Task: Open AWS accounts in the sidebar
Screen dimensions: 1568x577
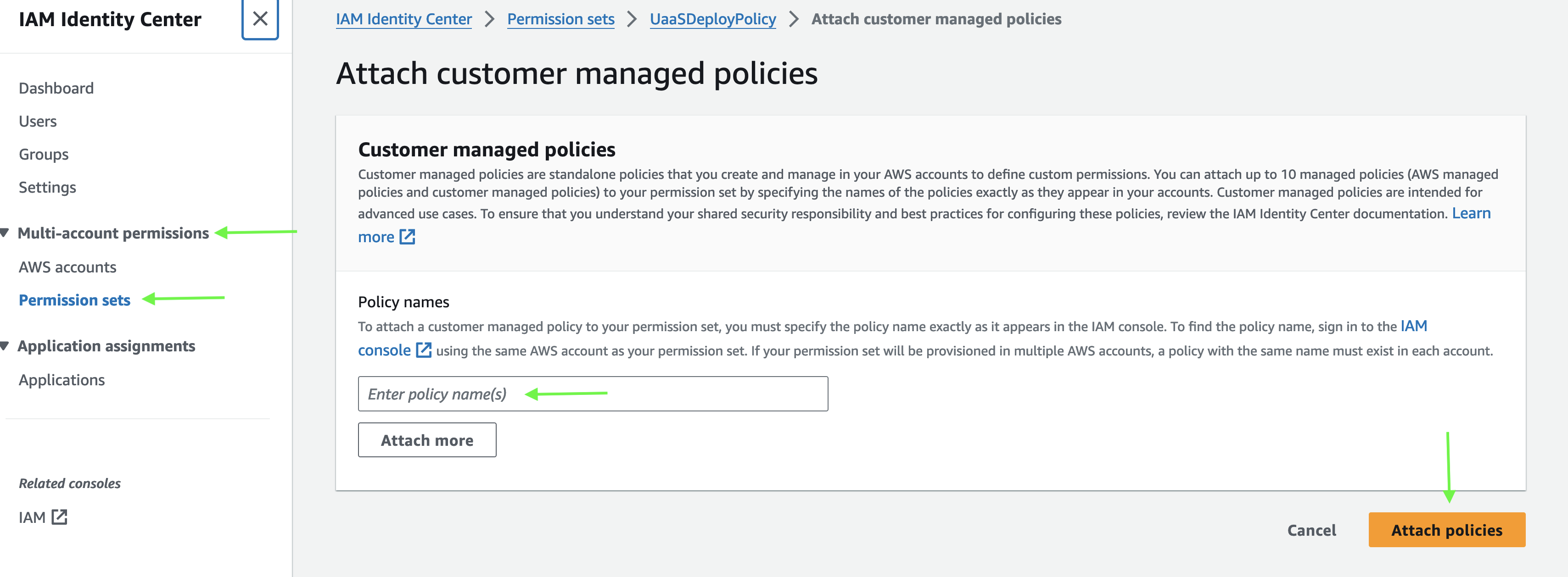Action: point(67,267)
